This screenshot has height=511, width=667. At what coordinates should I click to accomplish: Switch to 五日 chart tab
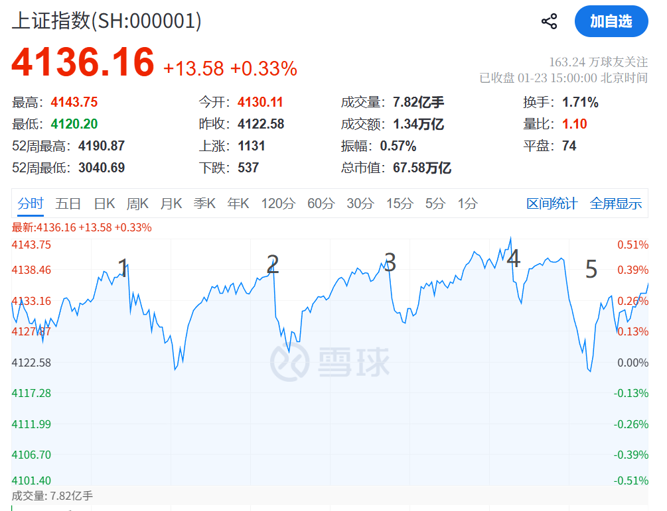[68, 203]
